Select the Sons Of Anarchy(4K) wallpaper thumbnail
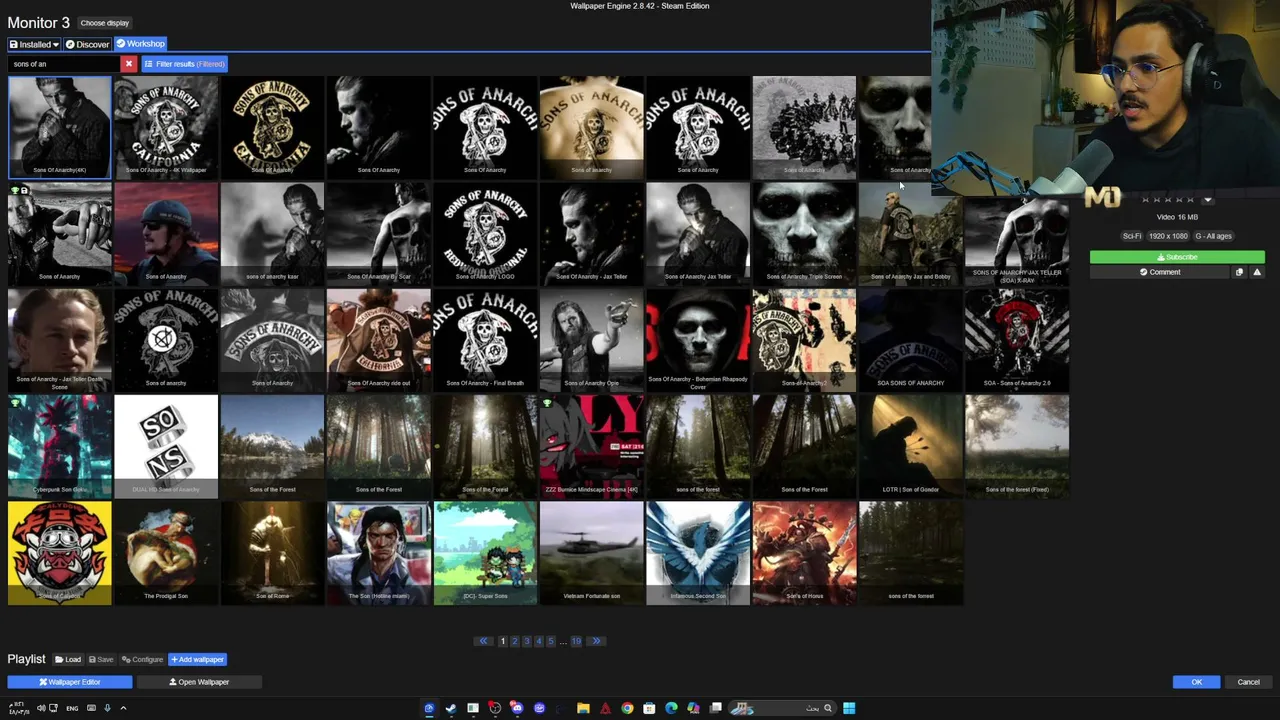Image resolution: width=1280 pixels, height=720 pixels. coord(60,127)
